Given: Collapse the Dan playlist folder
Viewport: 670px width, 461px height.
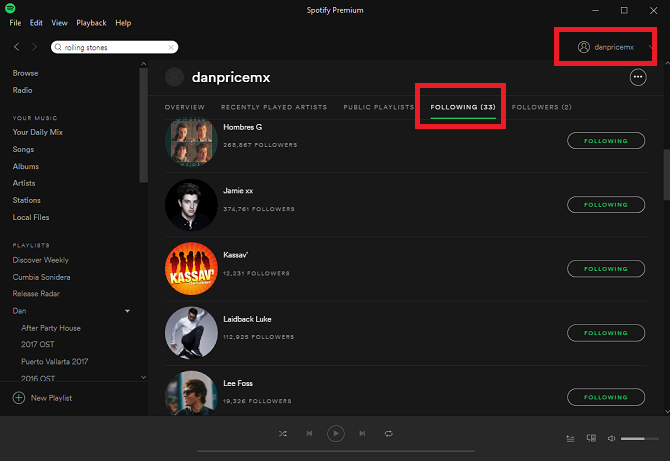Looking at the screenshot, I should [x=127, y=311].
